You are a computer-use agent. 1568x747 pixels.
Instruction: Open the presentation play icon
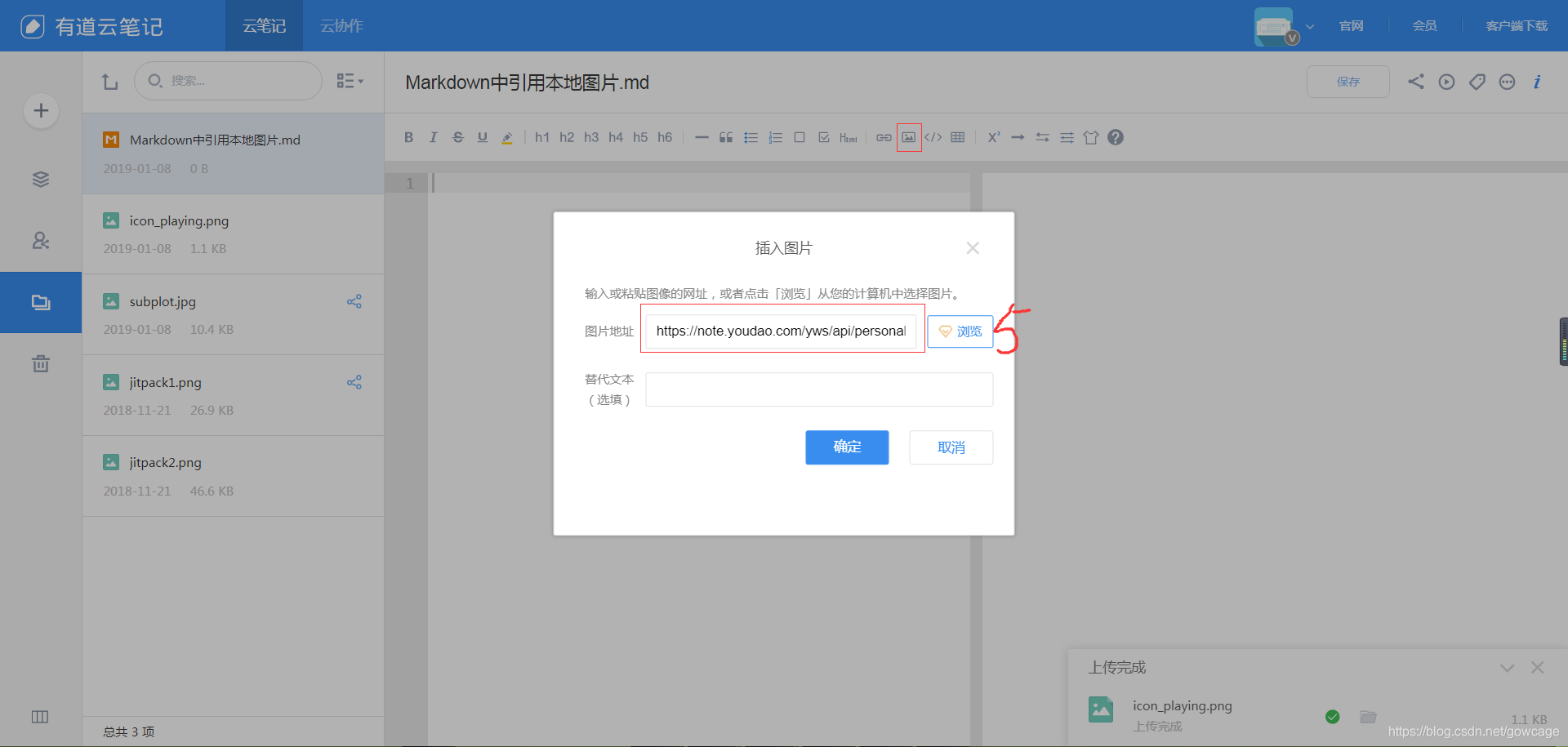point(1446,82)
